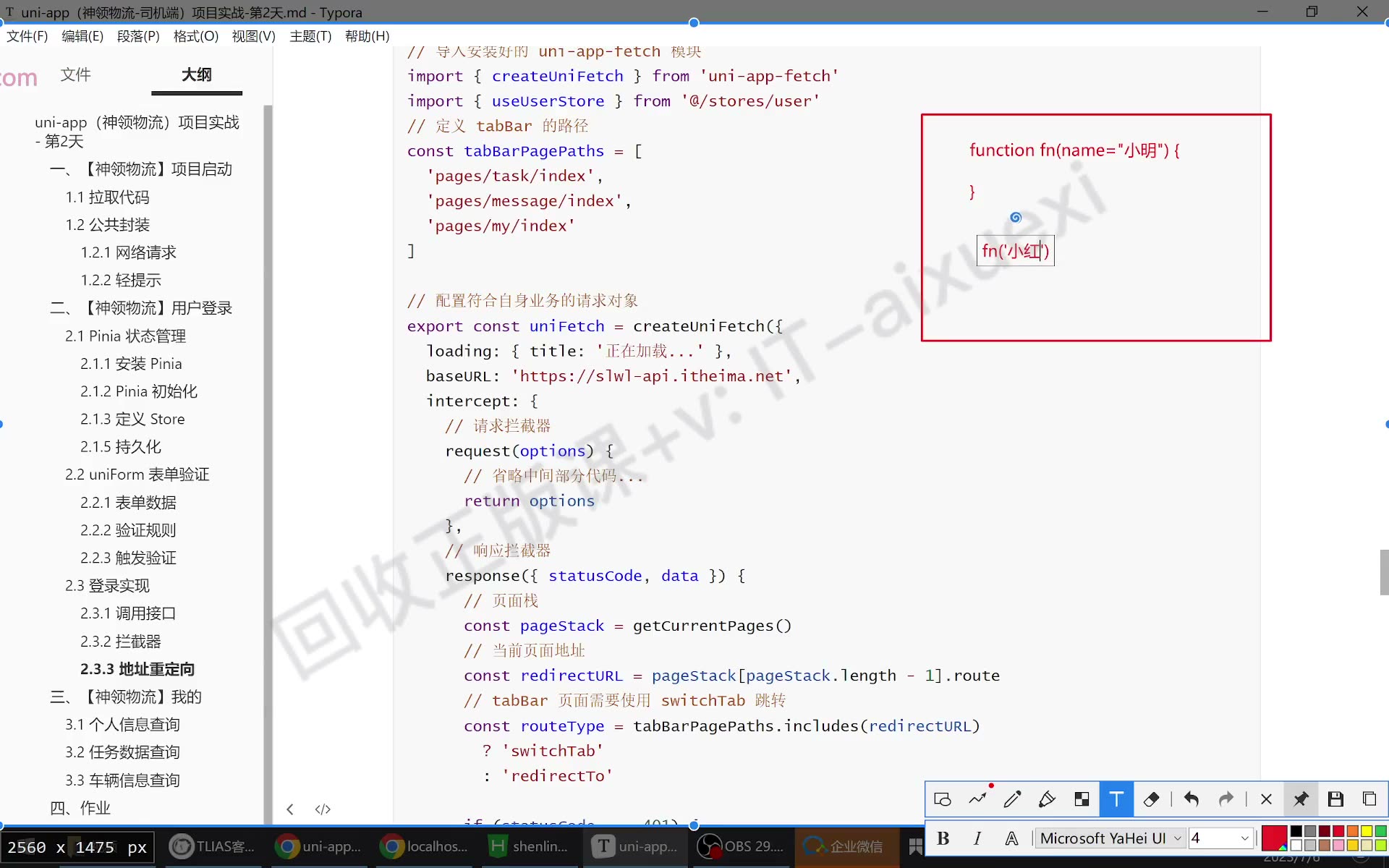Image resolution: width=1389 pixels, height=868 pixels.
Task: Undo the last annotation
Action: (1192, 799)
